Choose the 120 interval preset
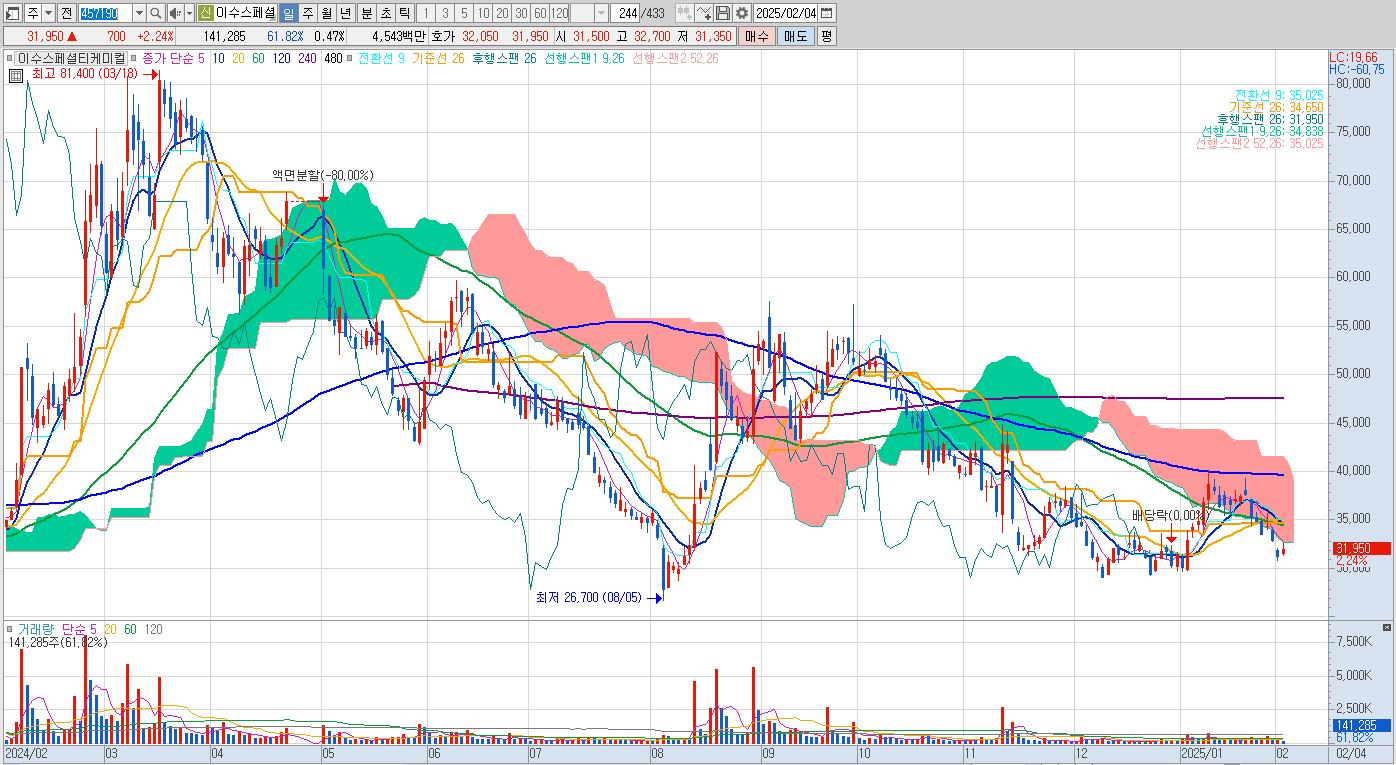The height and width of the screenshot is (765, 1396). pyautogui.click(x=559, y=13)
